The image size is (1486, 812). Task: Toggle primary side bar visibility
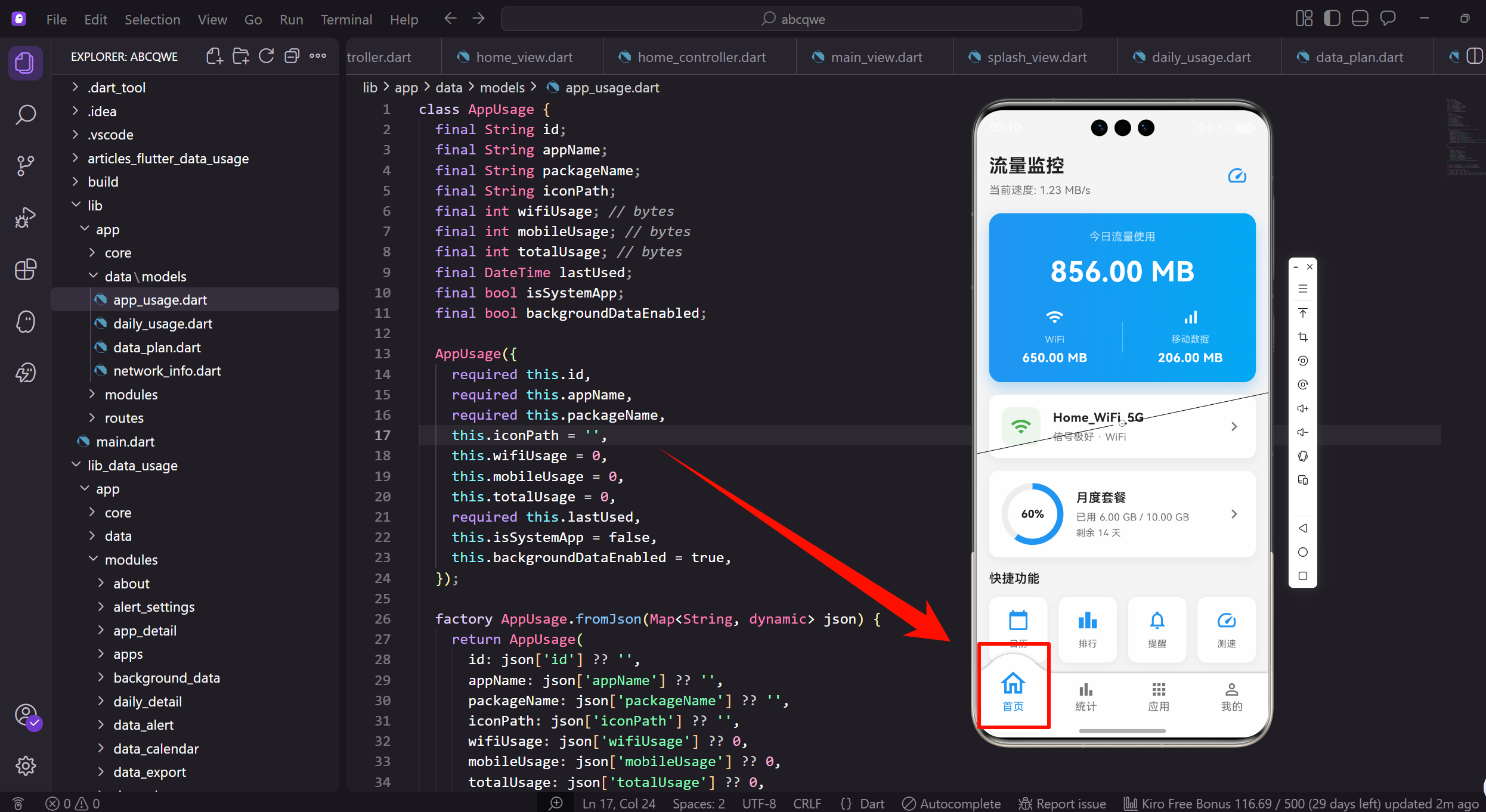coord(1332,19)
